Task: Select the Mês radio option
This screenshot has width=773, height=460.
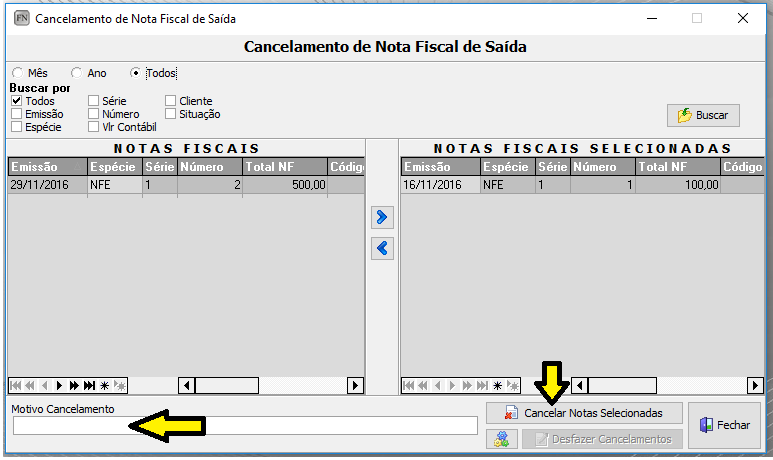Action: point(17,73)
